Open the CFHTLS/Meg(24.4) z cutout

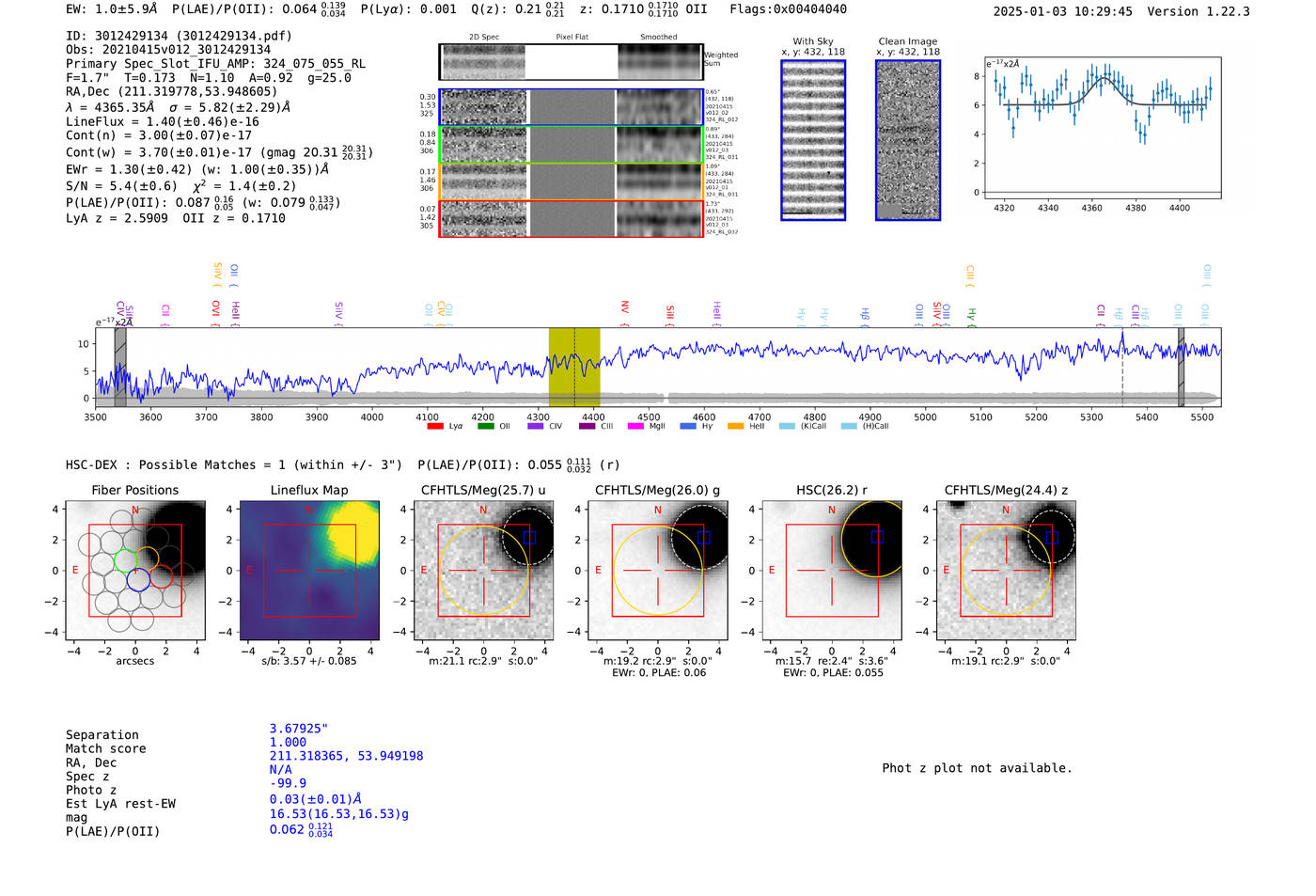pos(1006,571)
